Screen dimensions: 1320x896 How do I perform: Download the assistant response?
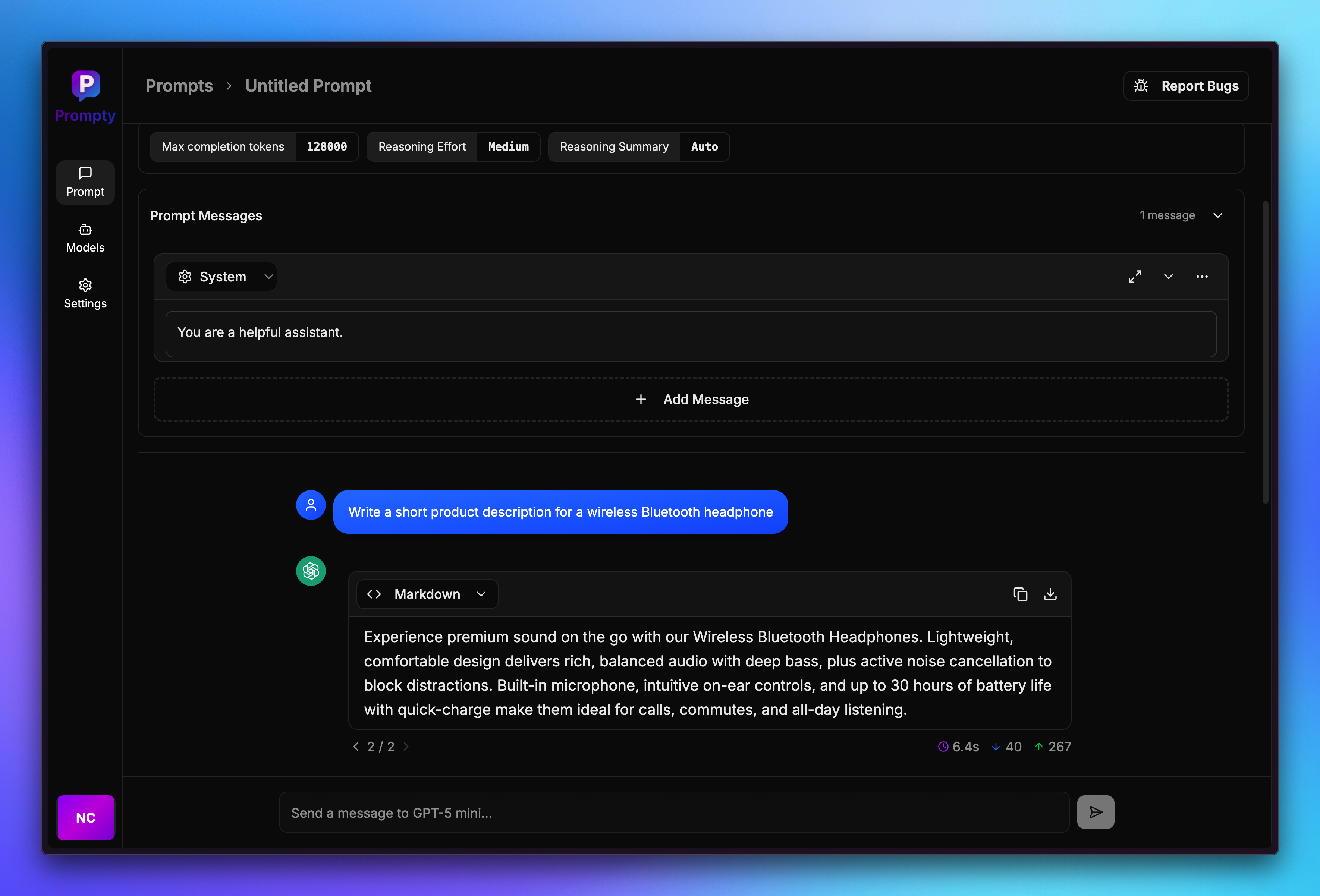click(1050, 594)
